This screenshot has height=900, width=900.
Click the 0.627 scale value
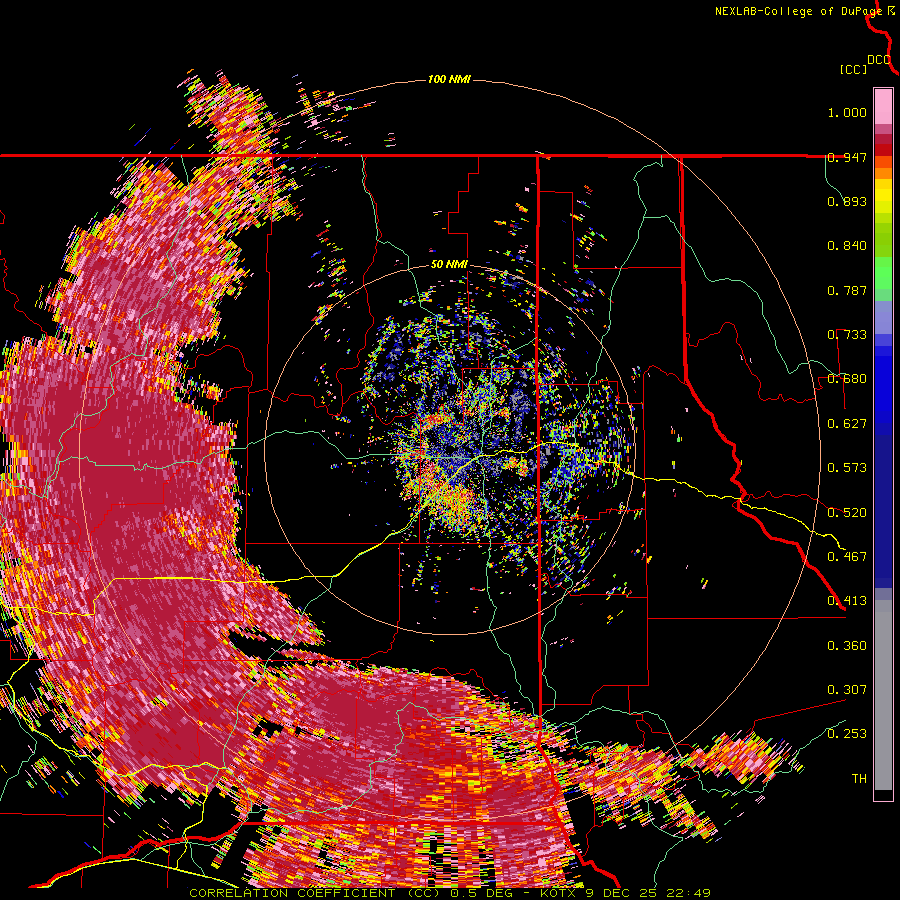pyautogui.click(x=847, y=424)
